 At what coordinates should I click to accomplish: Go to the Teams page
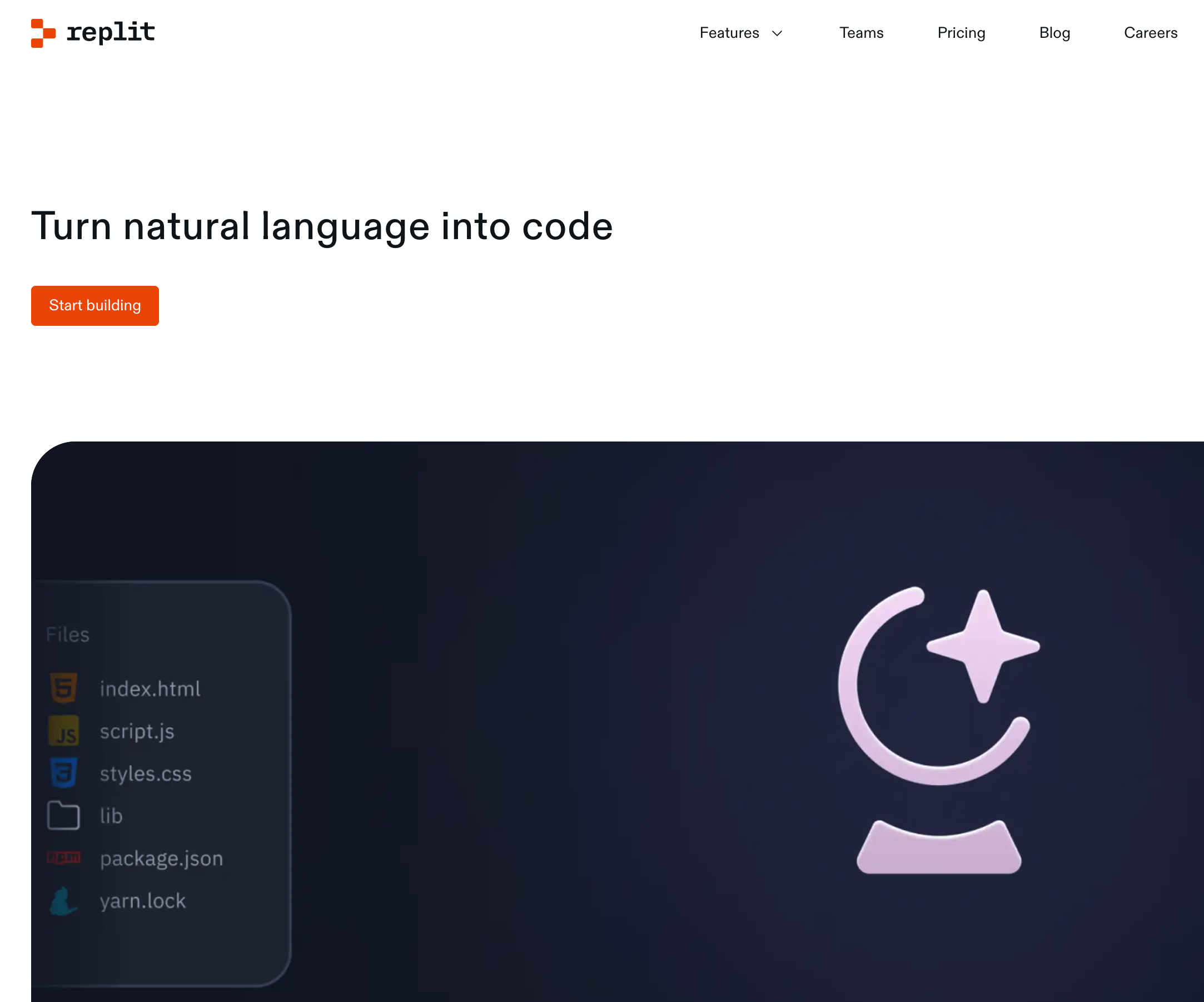click(x=861, y=33)
